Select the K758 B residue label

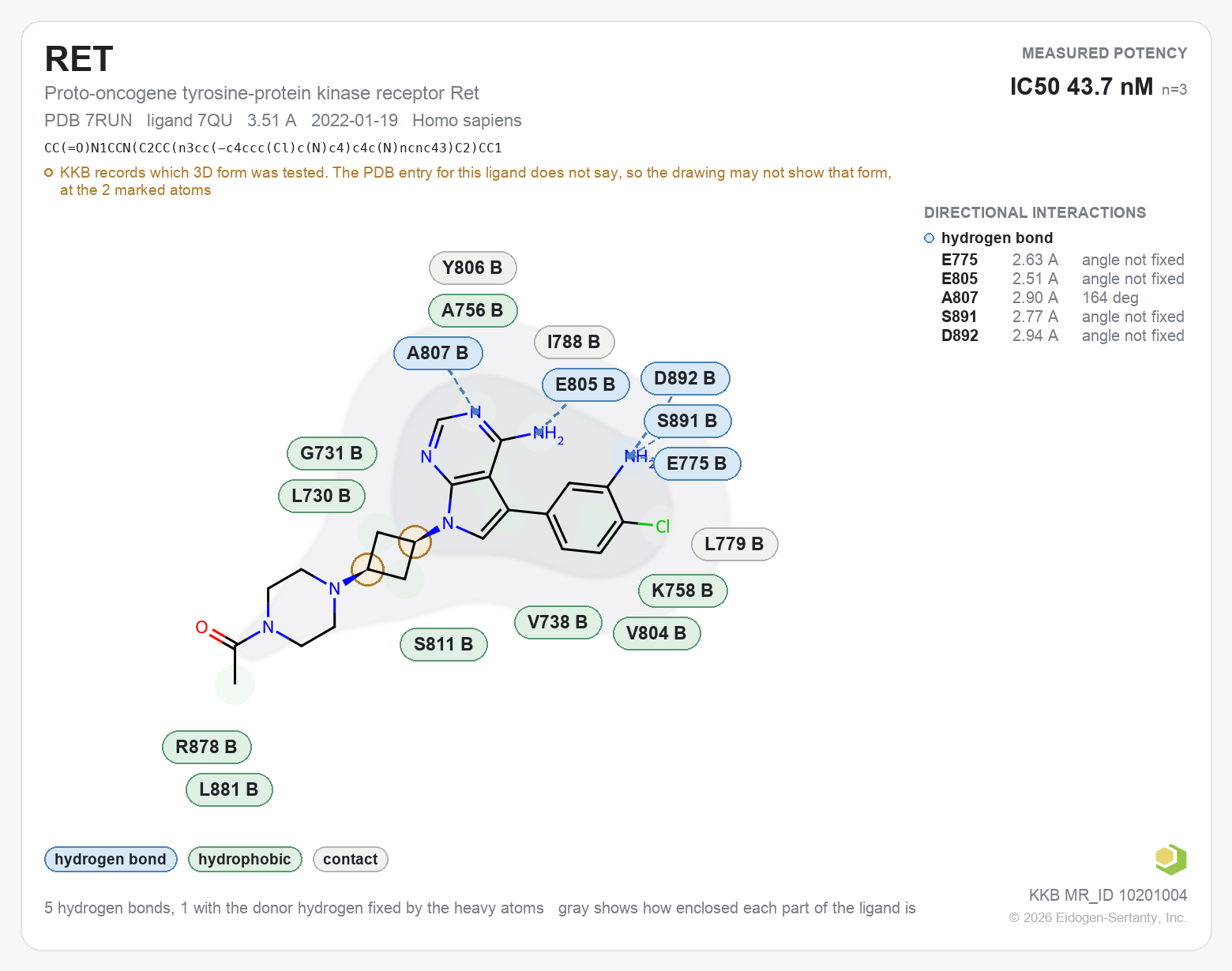tap(682, 590)
